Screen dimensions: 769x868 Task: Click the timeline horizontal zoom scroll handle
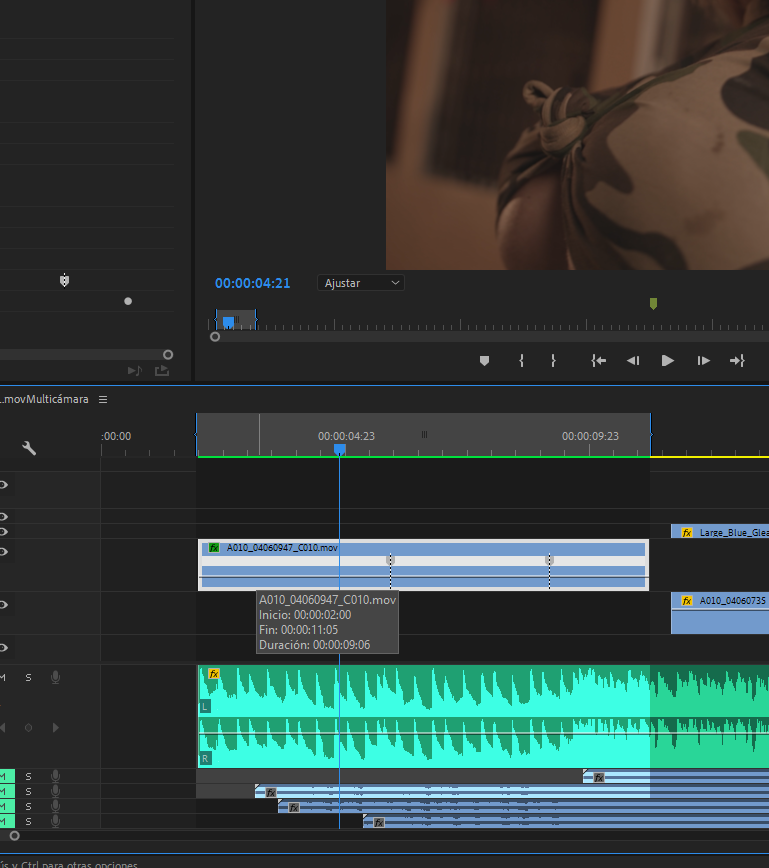tap(15, 836)
